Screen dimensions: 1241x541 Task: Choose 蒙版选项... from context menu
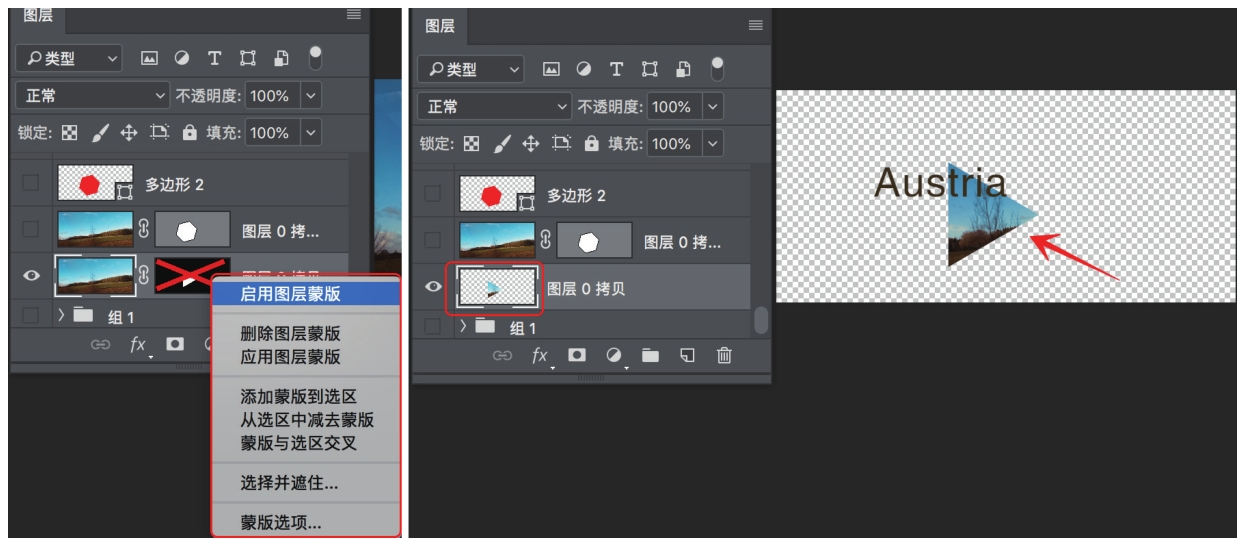[x=305, y=523]
